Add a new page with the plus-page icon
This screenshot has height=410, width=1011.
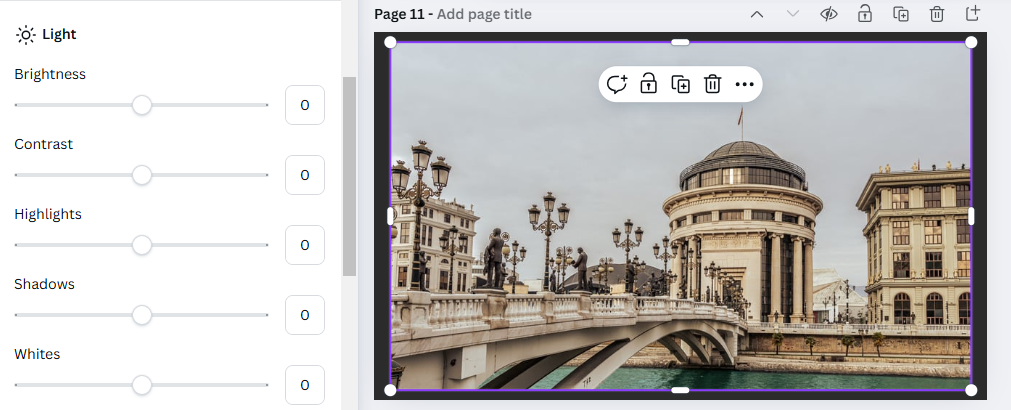click(x=973, y=14)
